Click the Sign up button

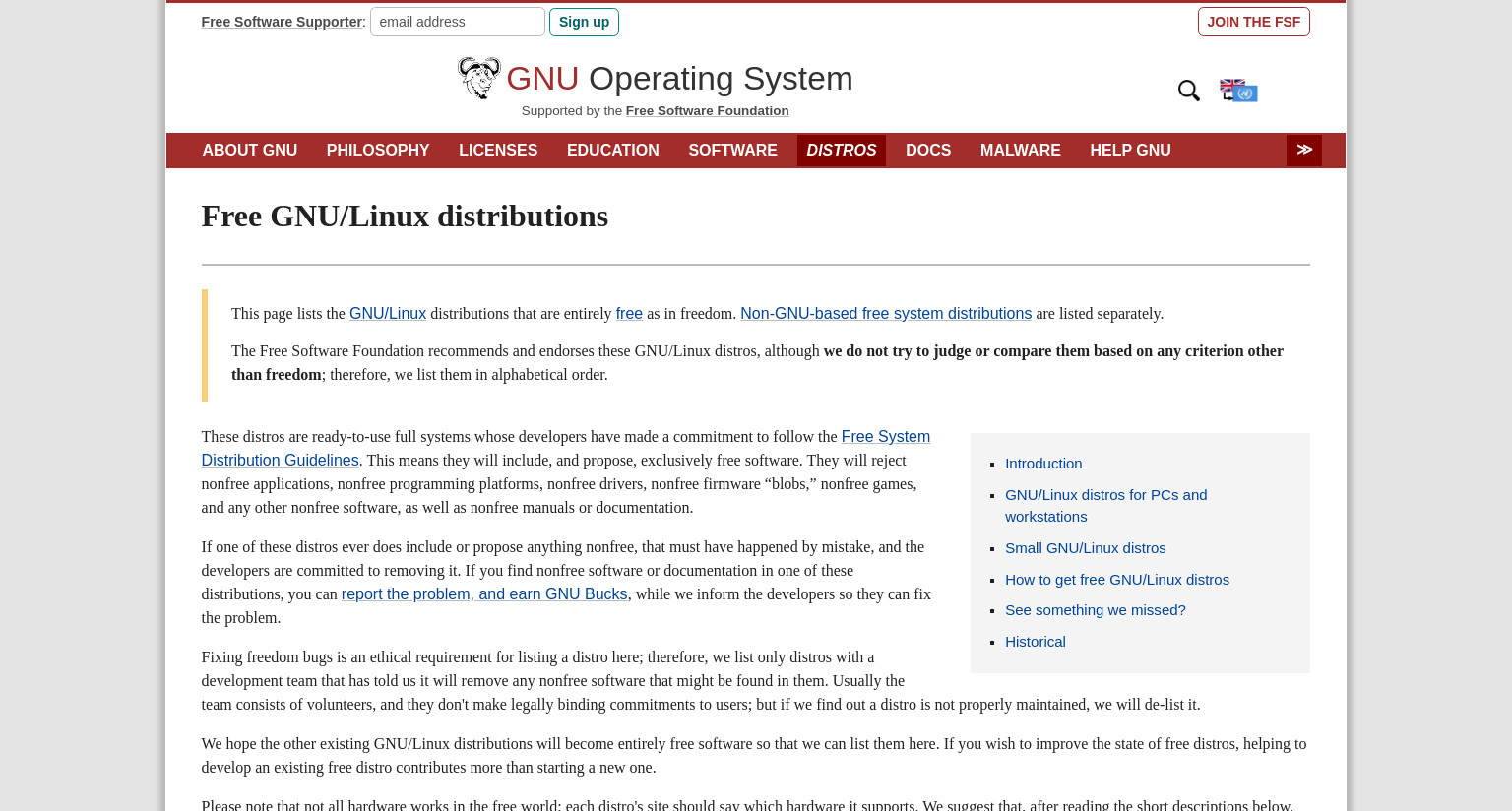pyautogui.click(x=584, y=22)
